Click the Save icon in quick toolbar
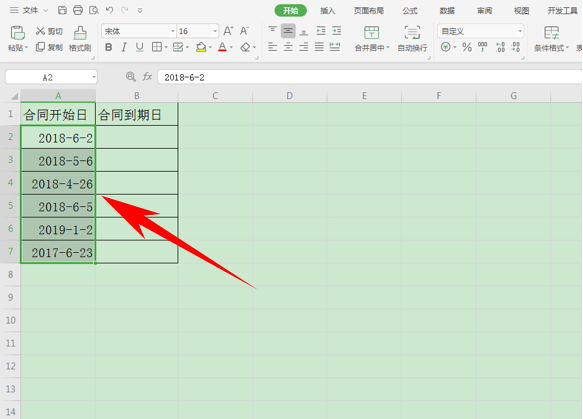Screen dimensions: 583x419 [62, 10]
